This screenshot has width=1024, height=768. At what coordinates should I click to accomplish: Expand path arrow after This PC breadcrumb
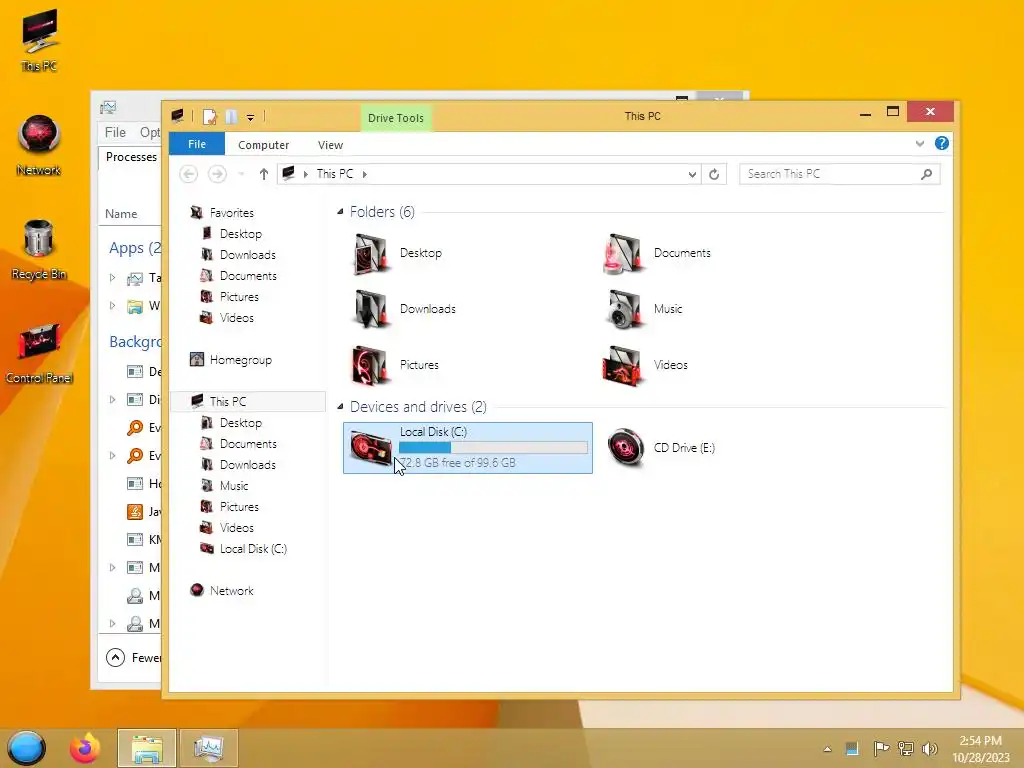(364, 174)
